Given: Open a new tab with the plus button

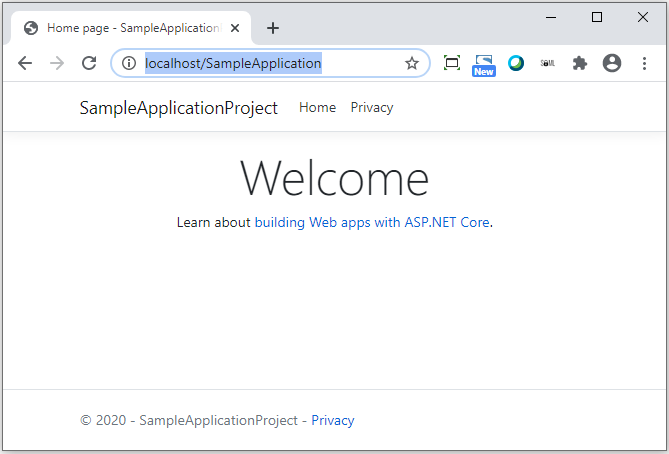Looking at the screenshot, I should tap(273, 28).
